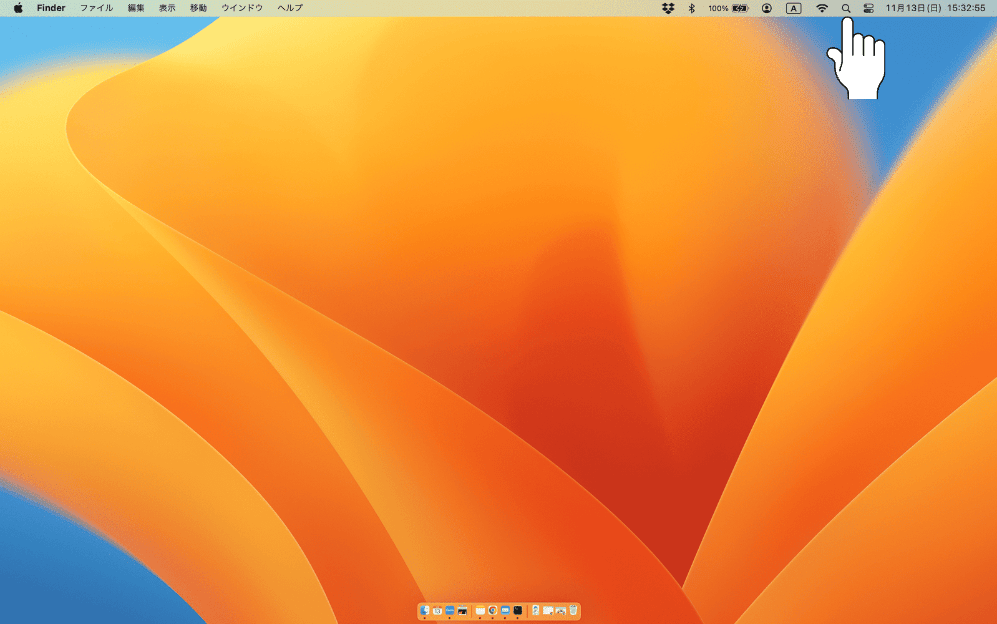Open Control Center

pos(869,8)
